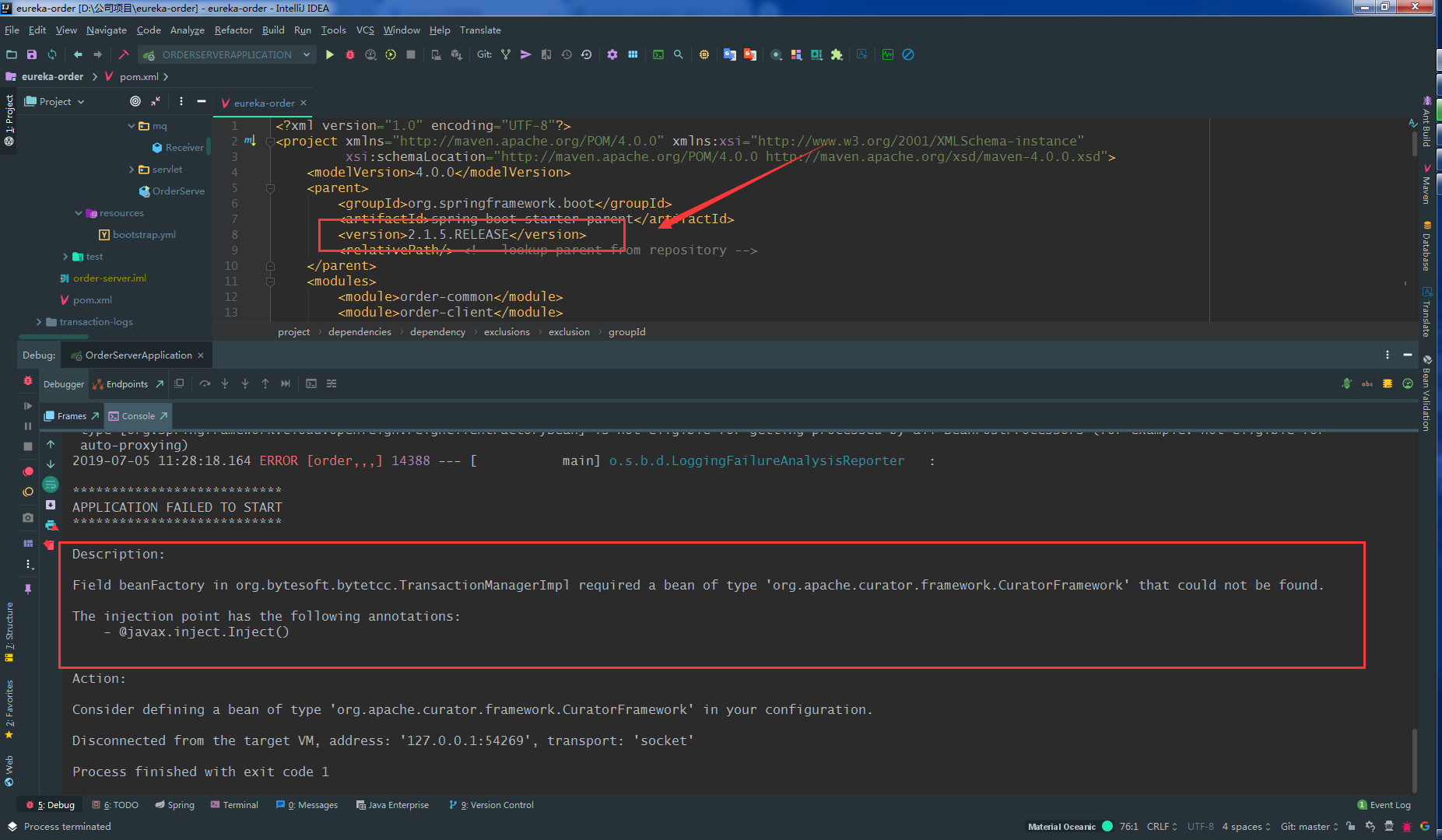Collapse the mq folder in the tree
1442x840 pixels.
click(132, 126)
